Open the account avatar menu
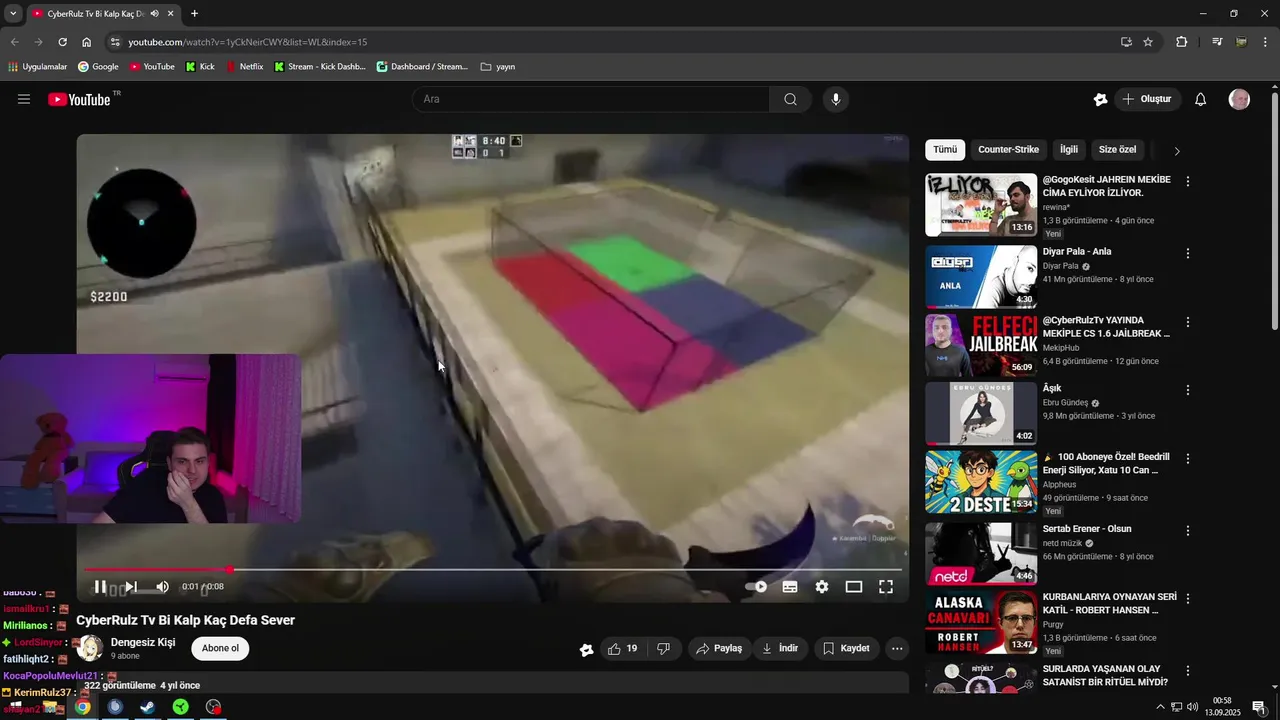 [x=1239, y=99]
